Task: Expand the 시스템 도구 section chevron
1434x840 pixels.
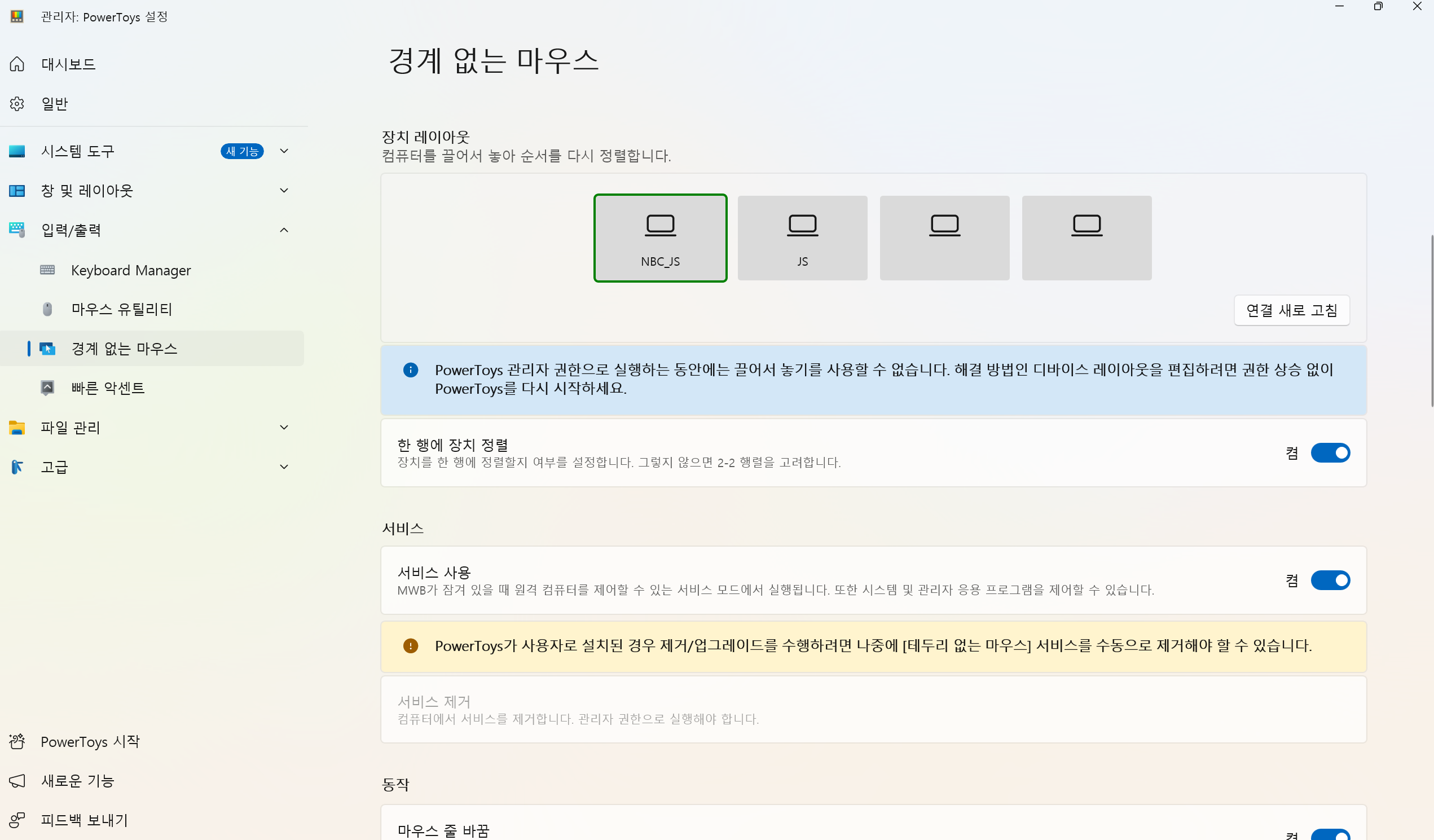Action: click(x=284, y=151)
